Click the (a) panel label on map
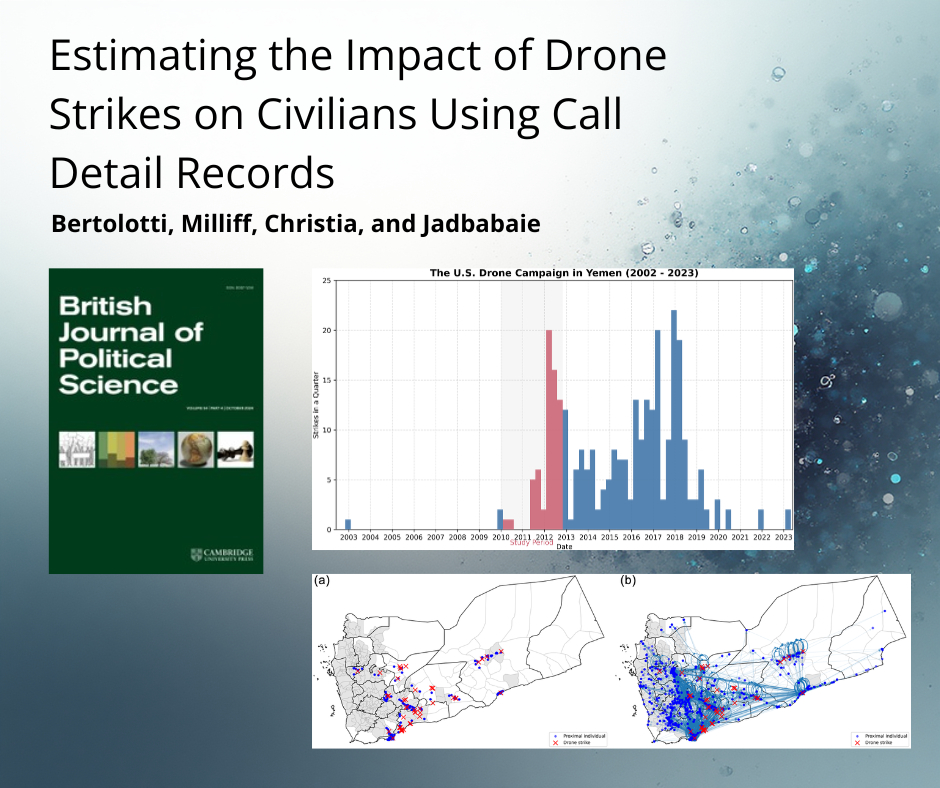This screenshot has width=940, height=788. pyautogui.click(x=321, y=581)
